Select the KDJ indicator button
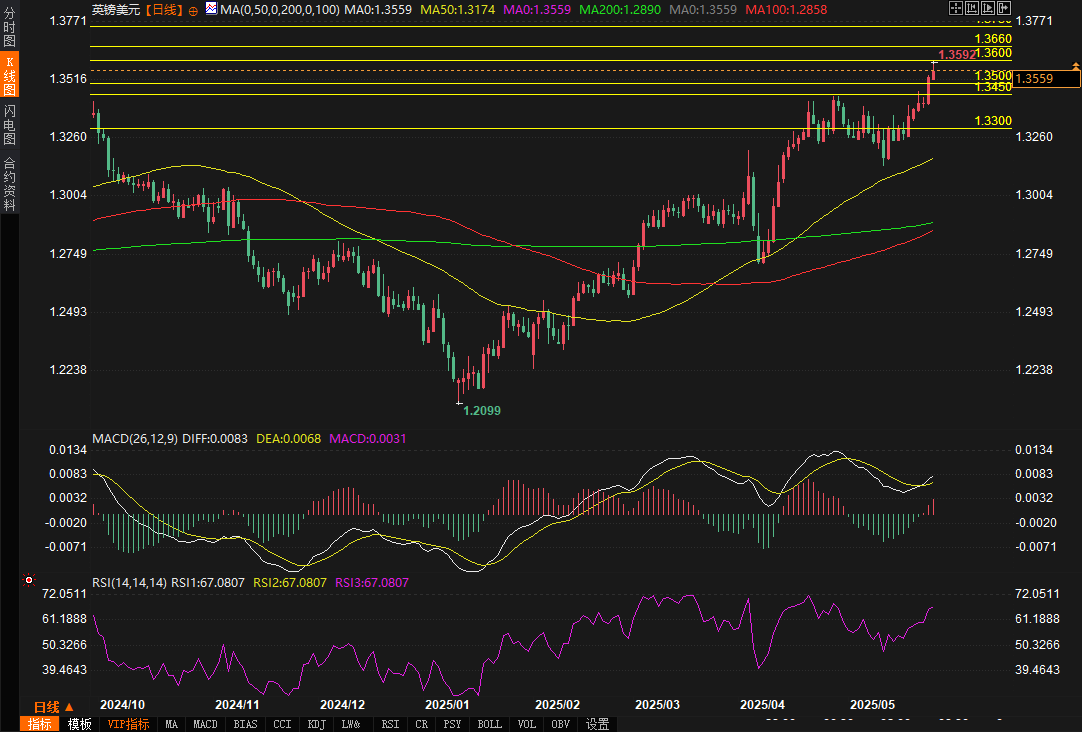The height and width of the screenshot is (732, 1082). pos(316,724)
